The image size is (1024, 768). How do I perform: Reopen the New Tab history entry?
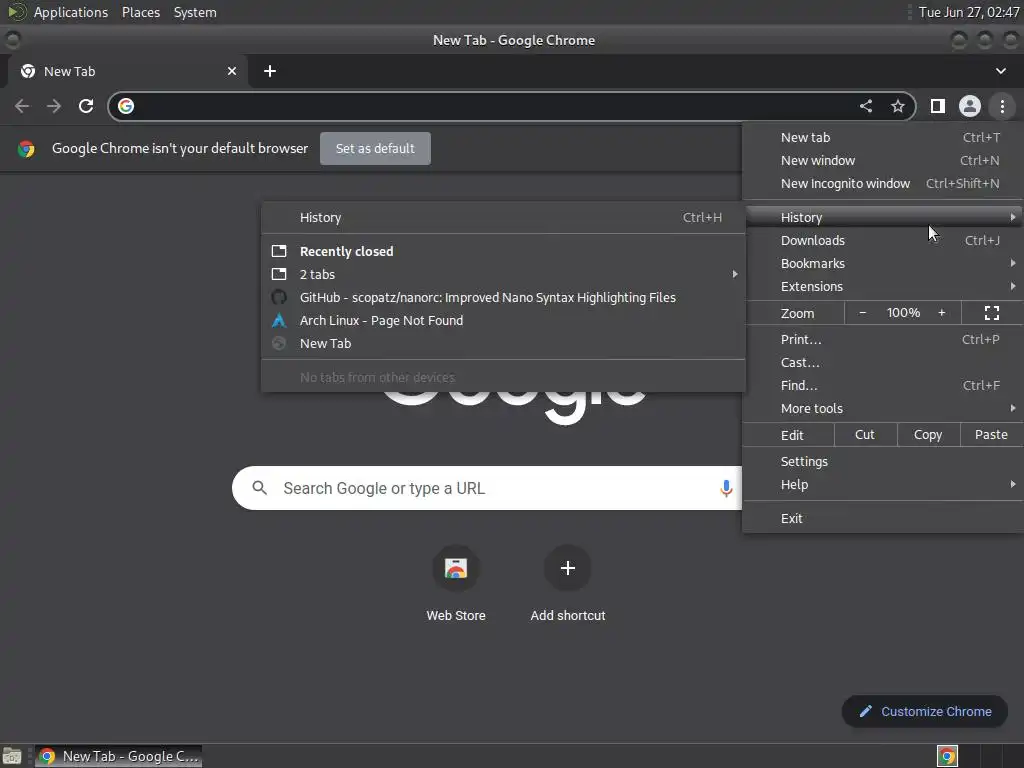(x=503, y=344)
